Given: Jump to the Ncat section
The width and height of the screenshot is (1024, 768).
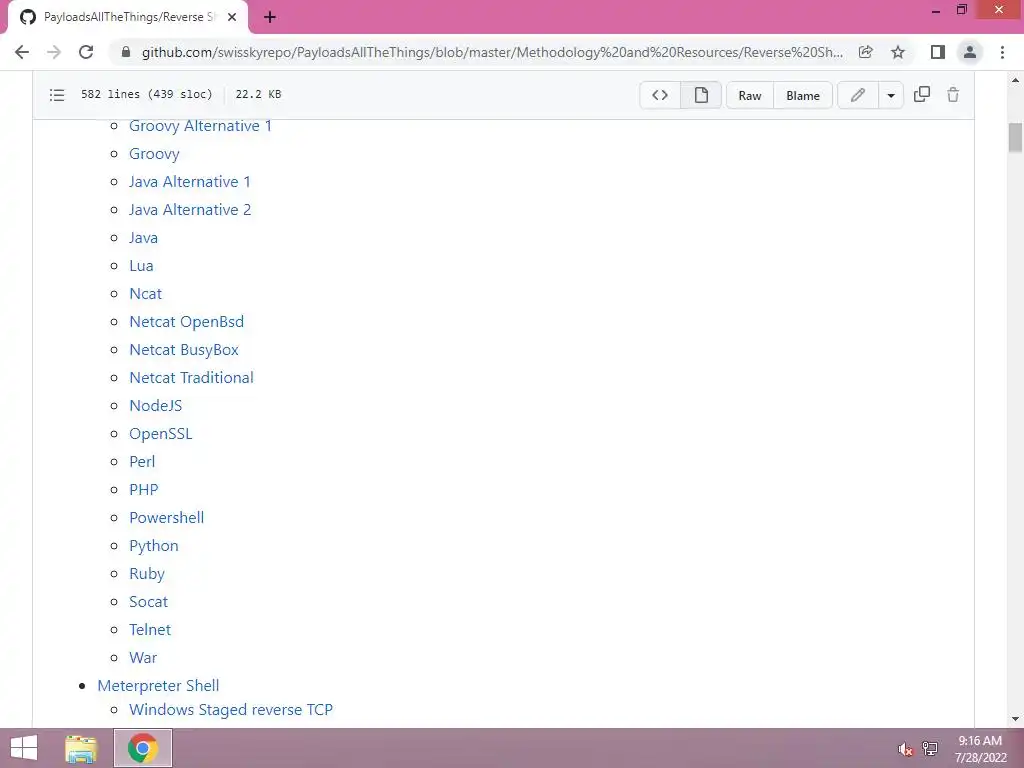Looking at the screenshot, I should click(145, 294).
